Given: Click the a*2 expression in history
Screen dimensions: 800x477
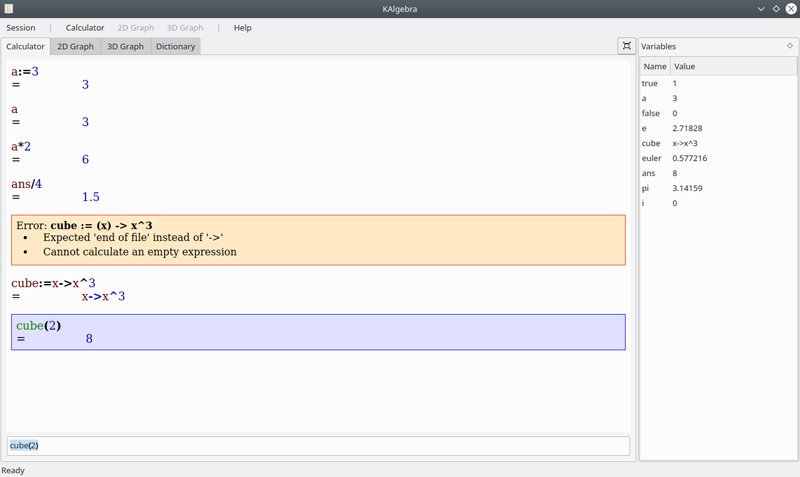Looking at the screenshot, I should [x=21, y=146].
